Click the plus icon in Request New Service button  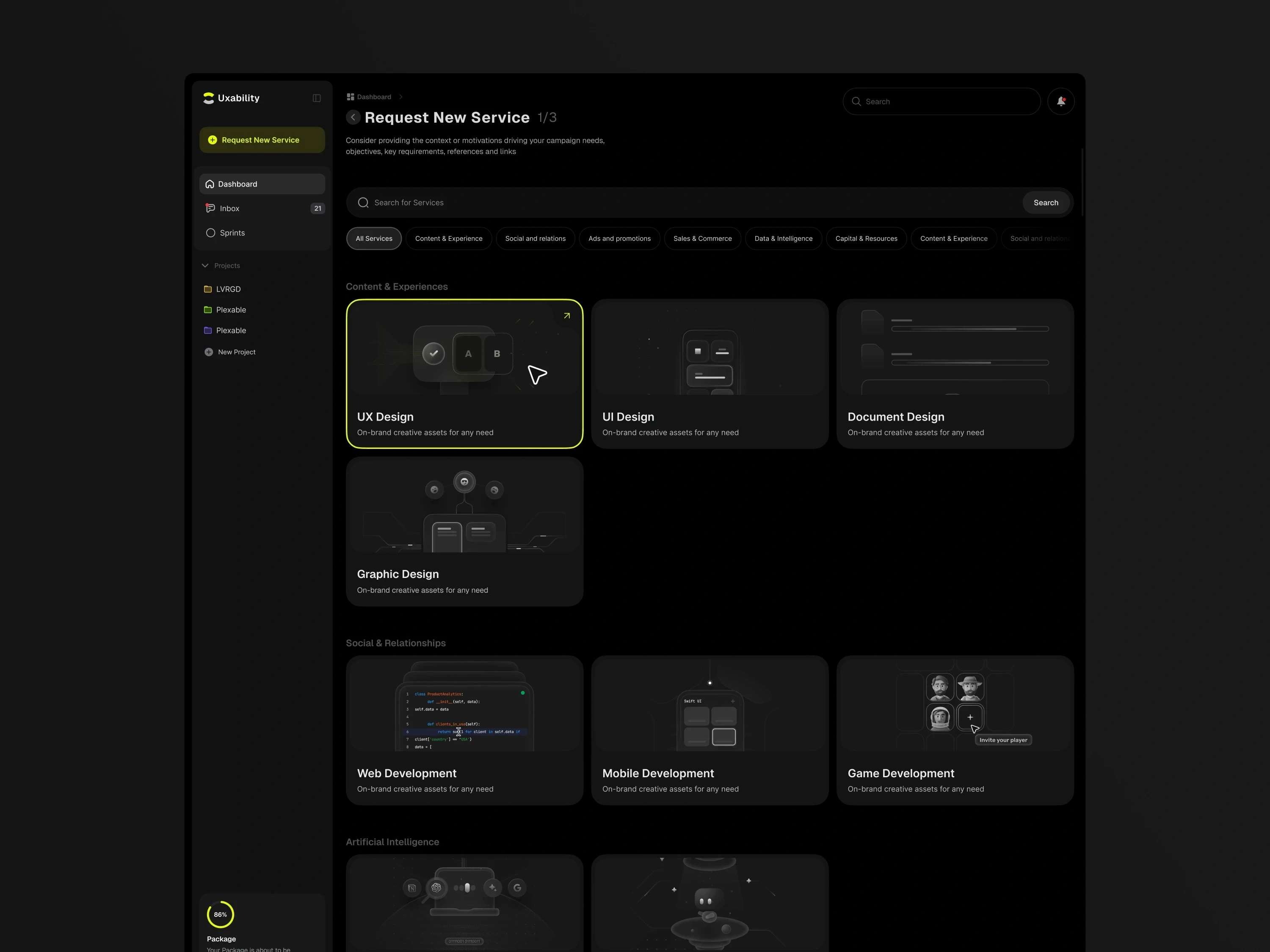[x=213, y=140]
